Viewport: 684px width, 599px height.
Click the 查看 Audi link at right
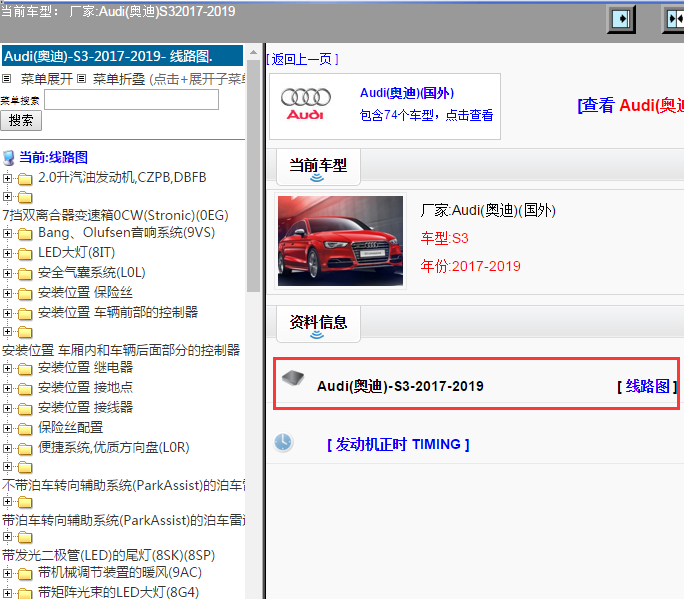coord(630,105)
